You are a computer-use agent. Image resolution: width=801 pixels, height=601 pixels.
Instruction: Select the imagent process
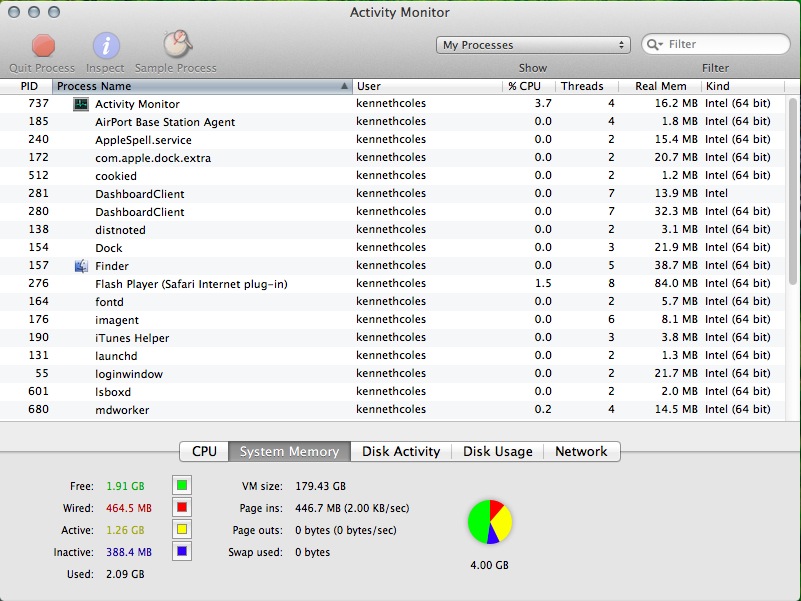tap(392, 320)
